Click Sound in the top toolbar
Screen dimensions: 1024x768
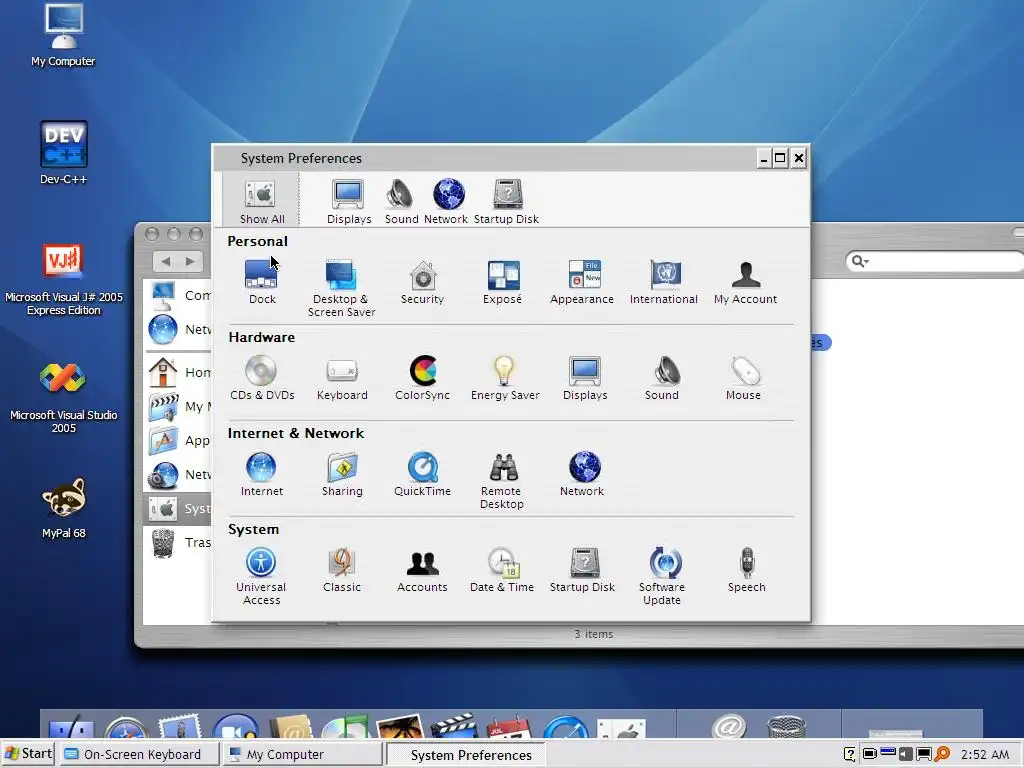pos(401,202)
